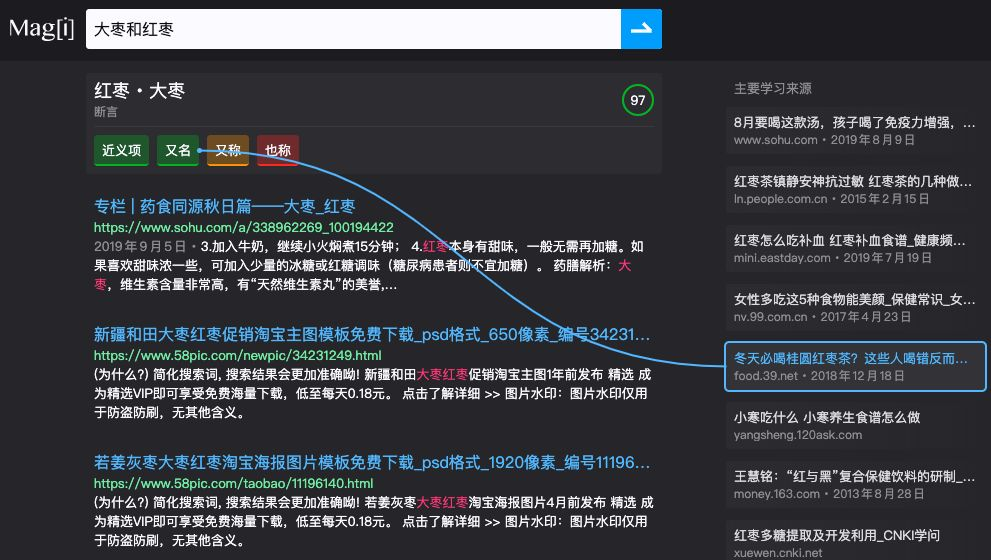Viewport: 991px width, 560px height.
Task: Click the blue search arrow button
Action: click(641, 29)
